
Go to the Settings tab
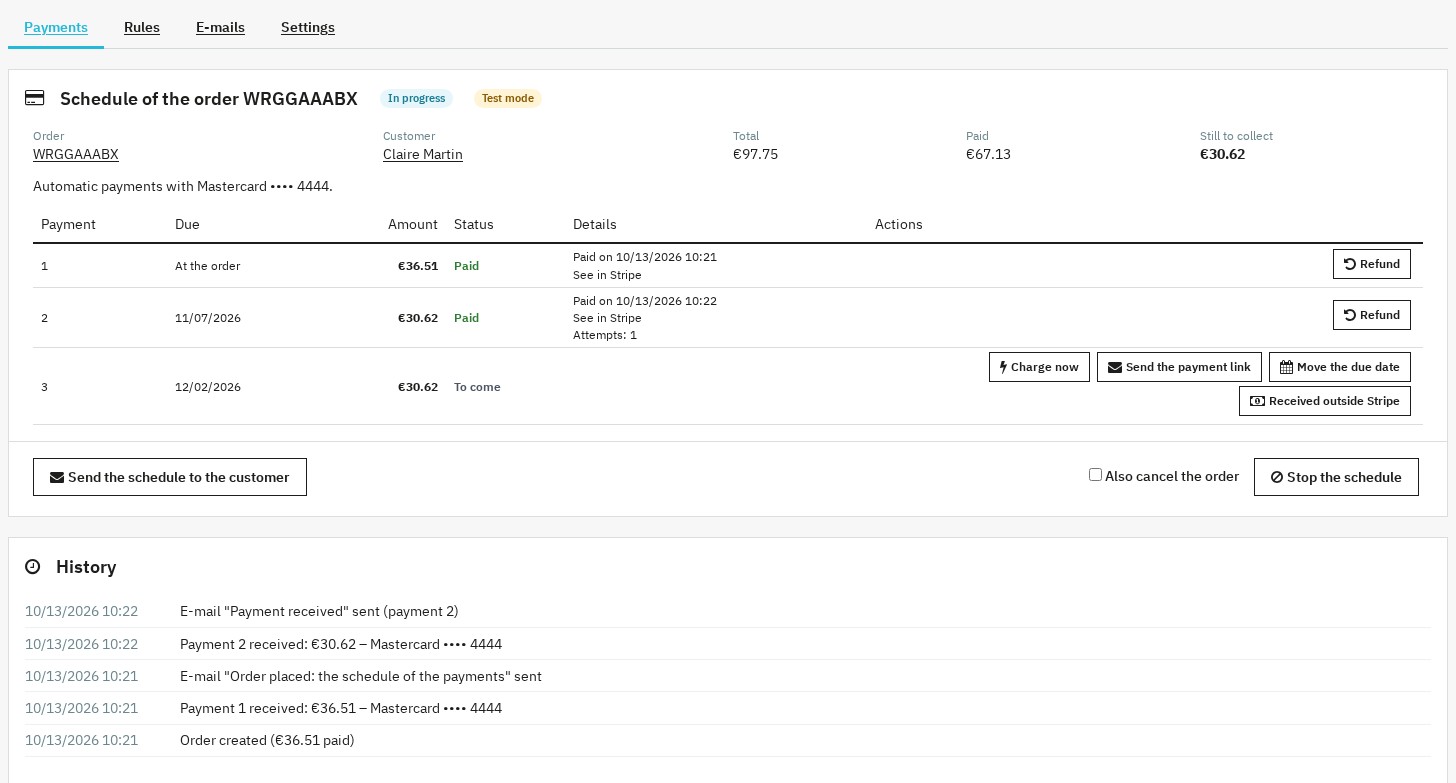[x=308, y=27]
